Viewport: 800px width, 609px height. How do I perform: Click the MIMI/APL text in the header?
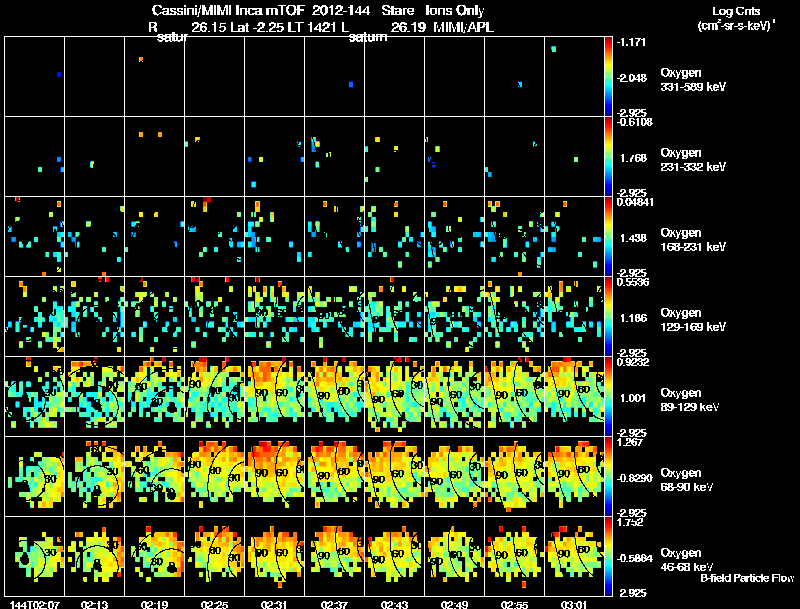tap(463, 28)
